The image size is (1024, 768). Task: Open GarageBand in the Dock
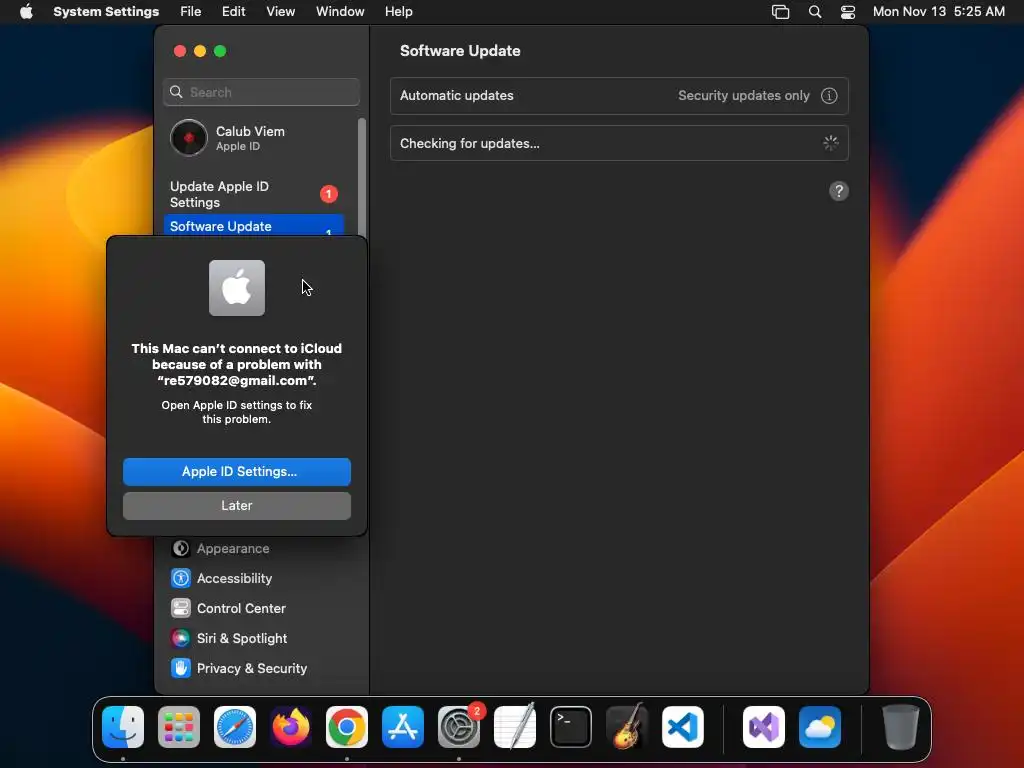coord(627,727)
